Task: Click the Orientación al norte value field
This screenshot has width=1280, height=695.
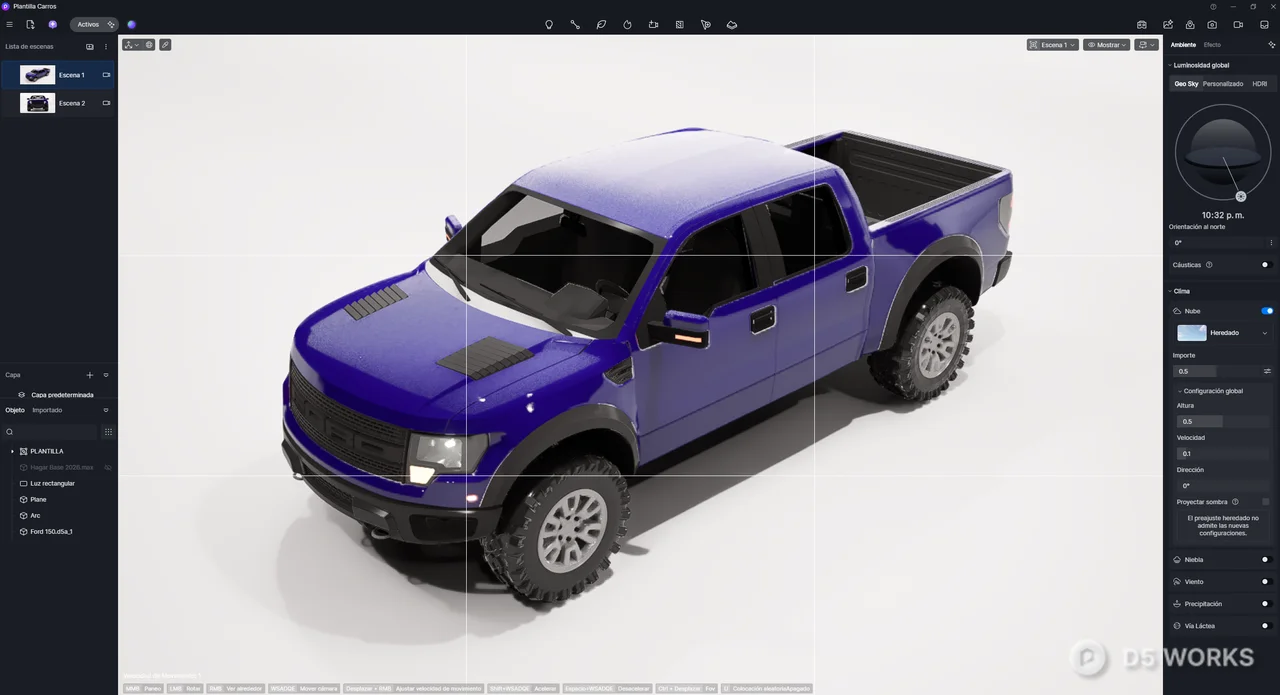Action: (1217, 243)
